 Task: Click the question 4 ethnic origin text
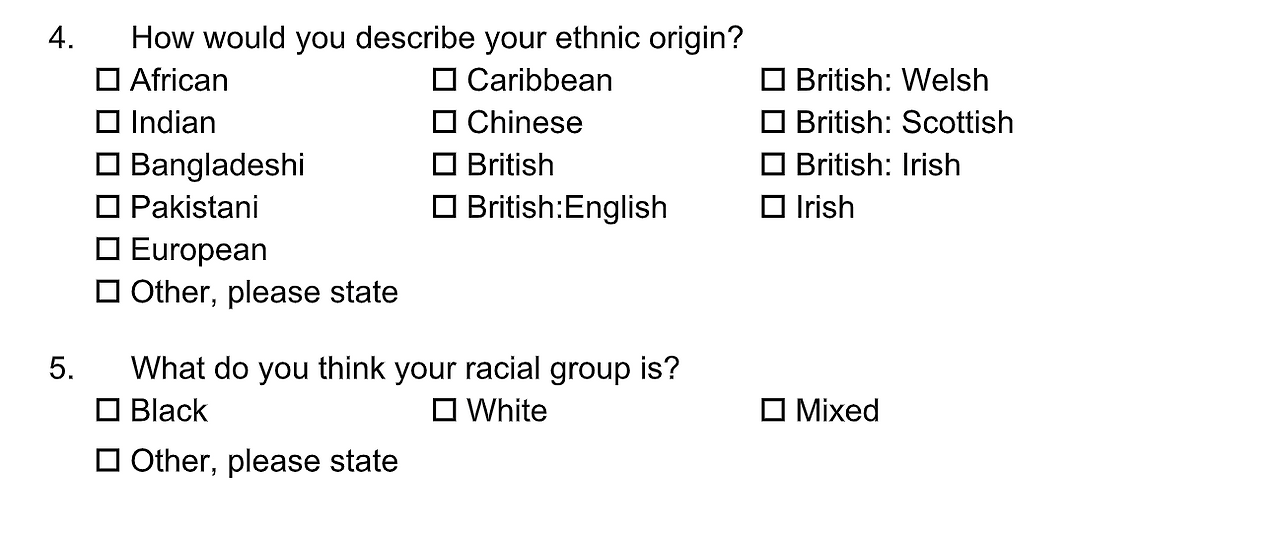pos(437,39)
